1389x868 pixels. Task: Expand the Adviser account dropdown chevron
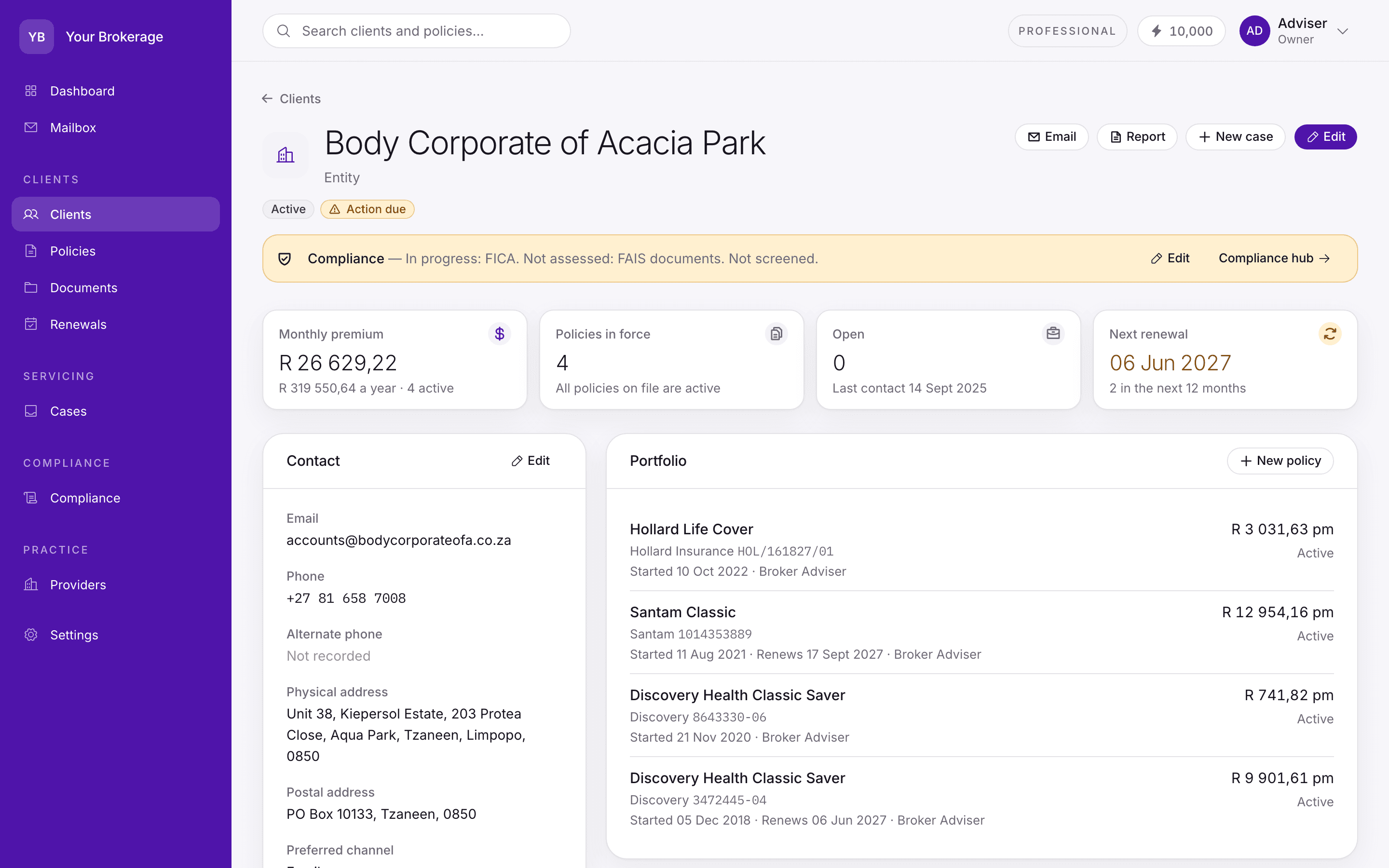[x=1343, y=31]
